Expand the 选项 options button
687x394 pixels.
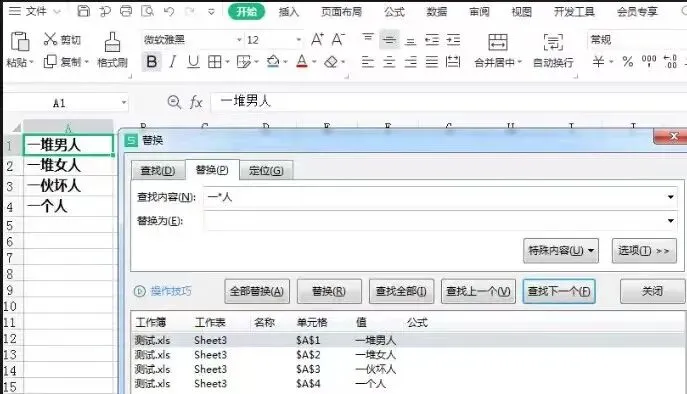(644, 251)
